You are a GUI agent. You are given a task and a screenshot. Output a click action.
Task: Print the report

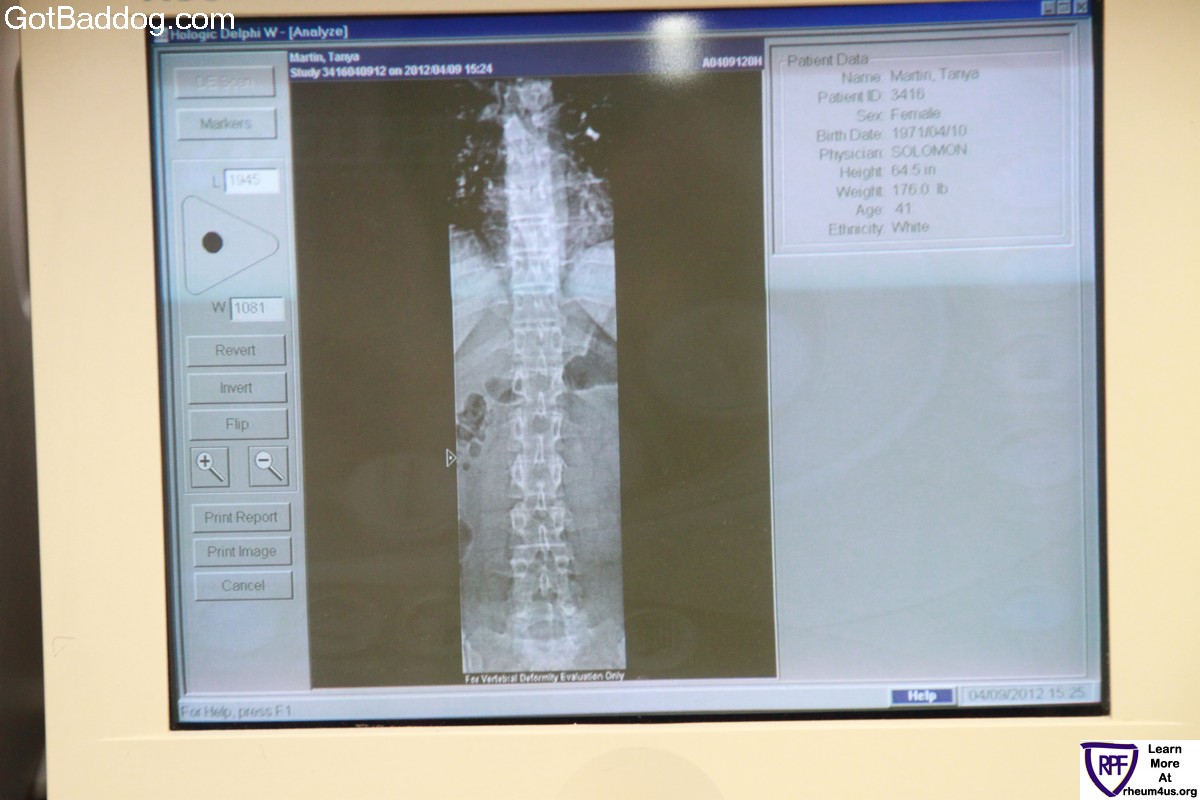[x=241, y=518]
